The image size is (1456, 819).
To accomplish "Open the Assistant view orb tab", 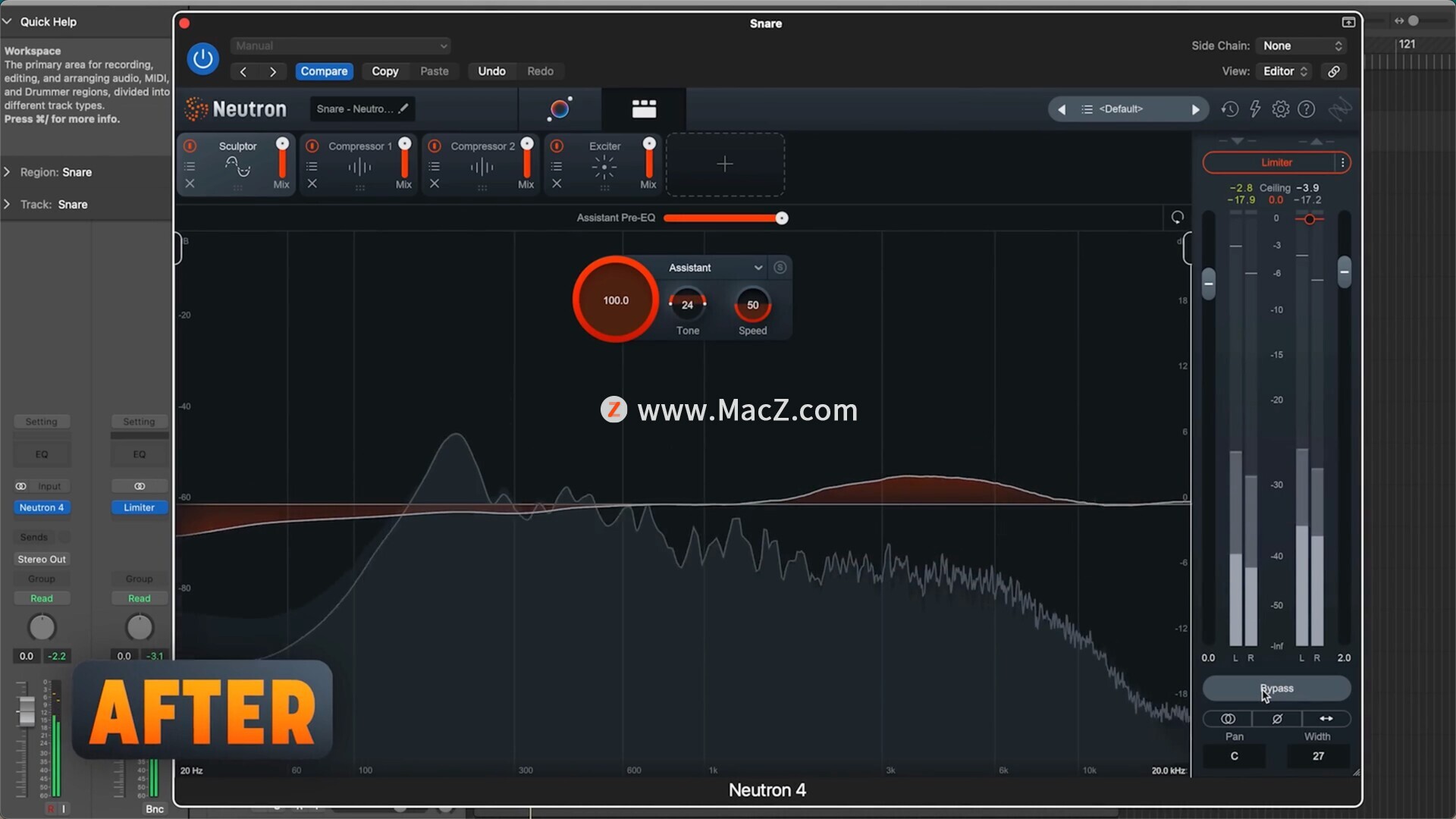I will [560, 108].
